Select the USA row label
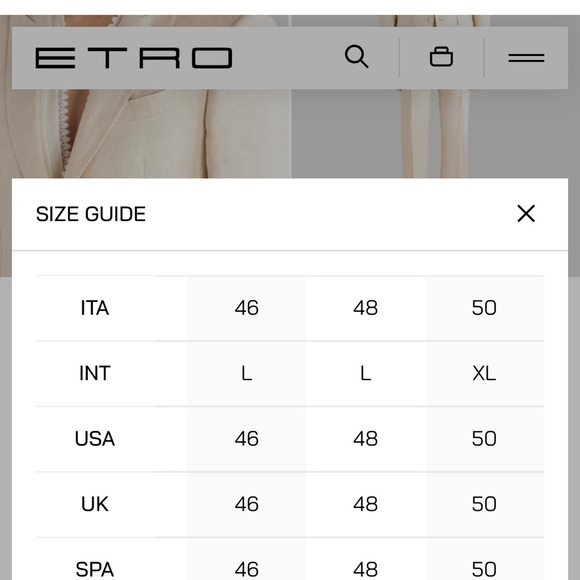The image size is (580, 580). pos(95,439)
